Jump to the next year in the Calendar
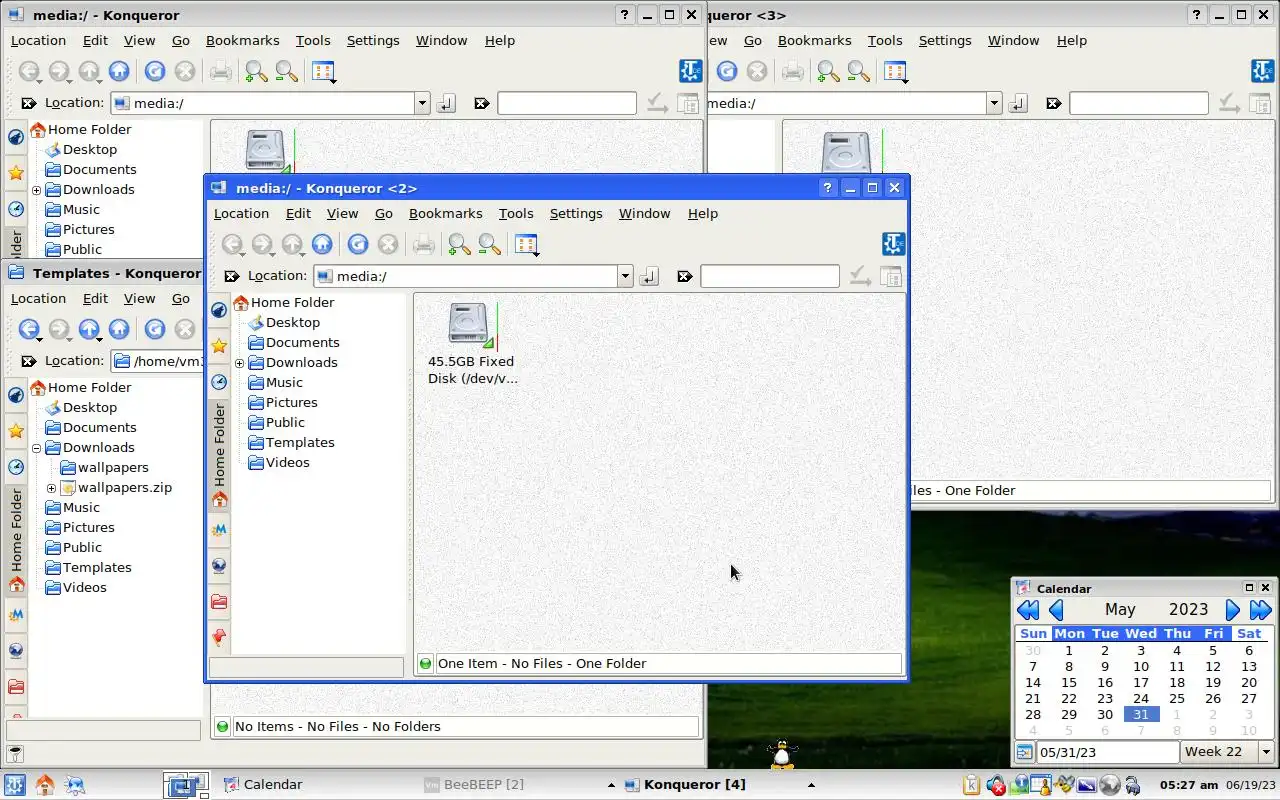The image size is (1280, 800). coord(1261,610)
